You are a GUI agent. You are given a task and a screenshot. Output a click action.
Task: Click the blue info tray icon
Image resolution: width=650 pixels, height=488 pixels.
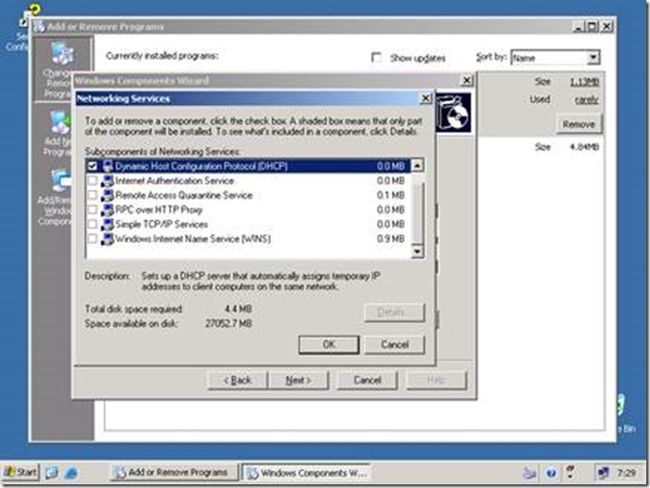click(551, 473)
